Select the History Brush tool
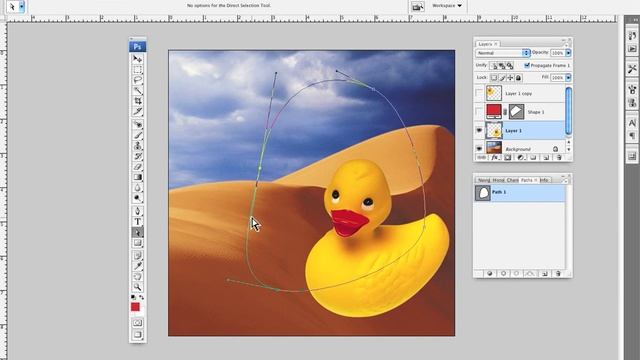Viewport: 640px width, 360px height. coord(138,156)
